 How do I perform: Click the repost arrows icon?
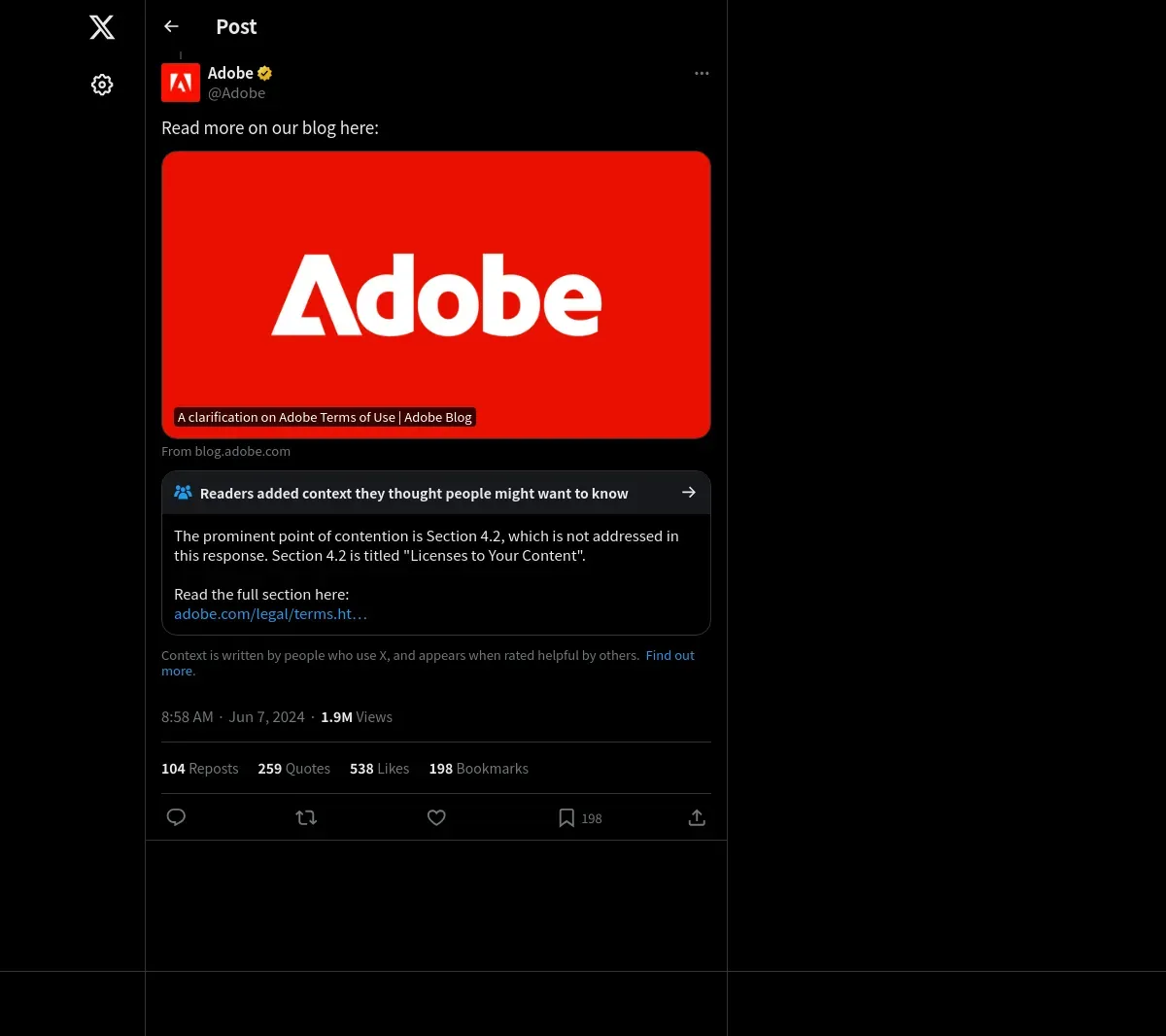tap(306, 817)
